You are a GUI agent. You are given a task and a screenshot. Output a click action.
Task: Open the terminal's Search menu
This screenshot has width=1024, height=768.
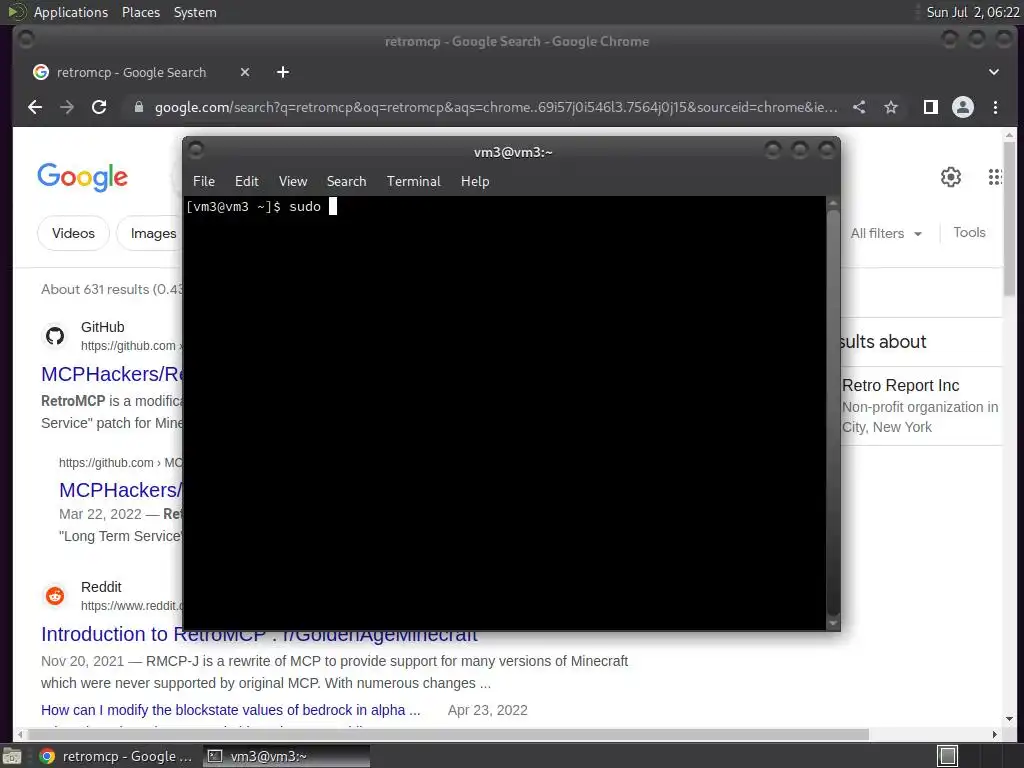(346, 182)
